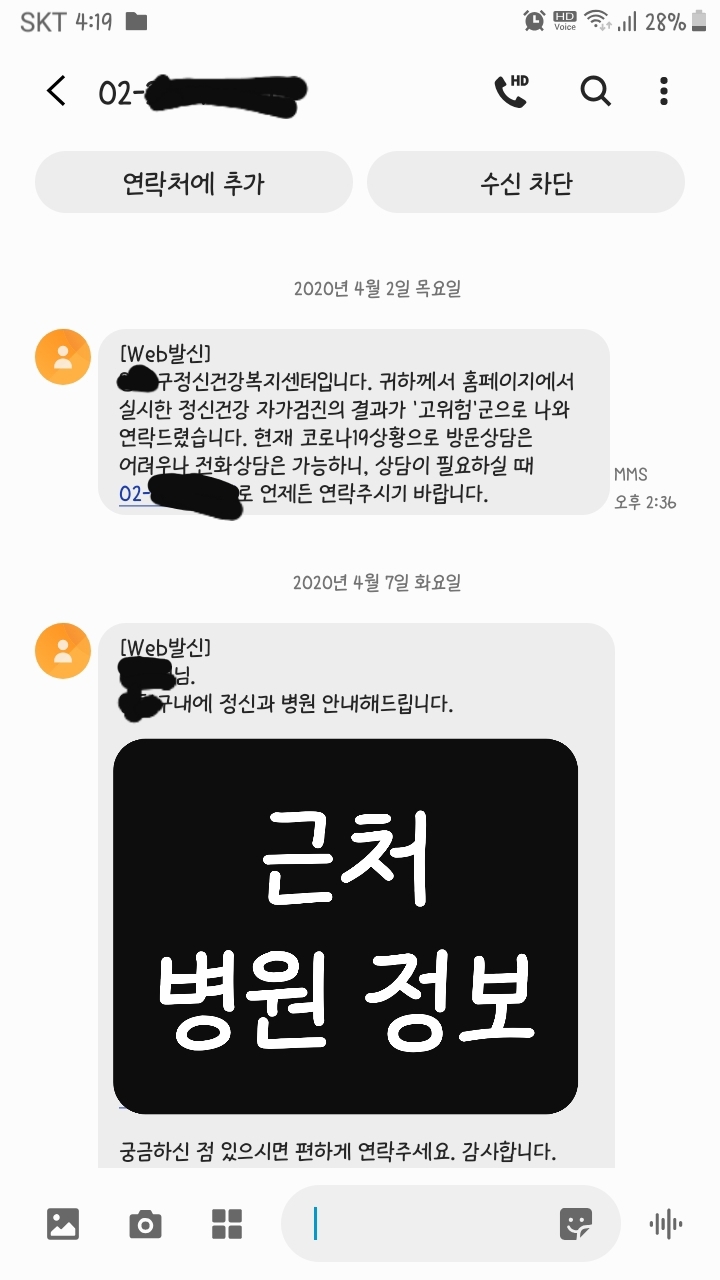720x1280 pixels.
Task: Open the camera icon
Action: [145, 1224]
